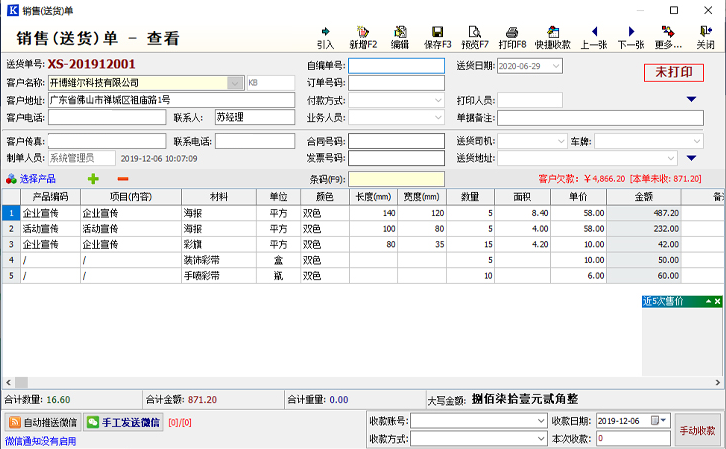Click the 联系人 field with 苏经理
726x449 pixels.
point(255,118)
